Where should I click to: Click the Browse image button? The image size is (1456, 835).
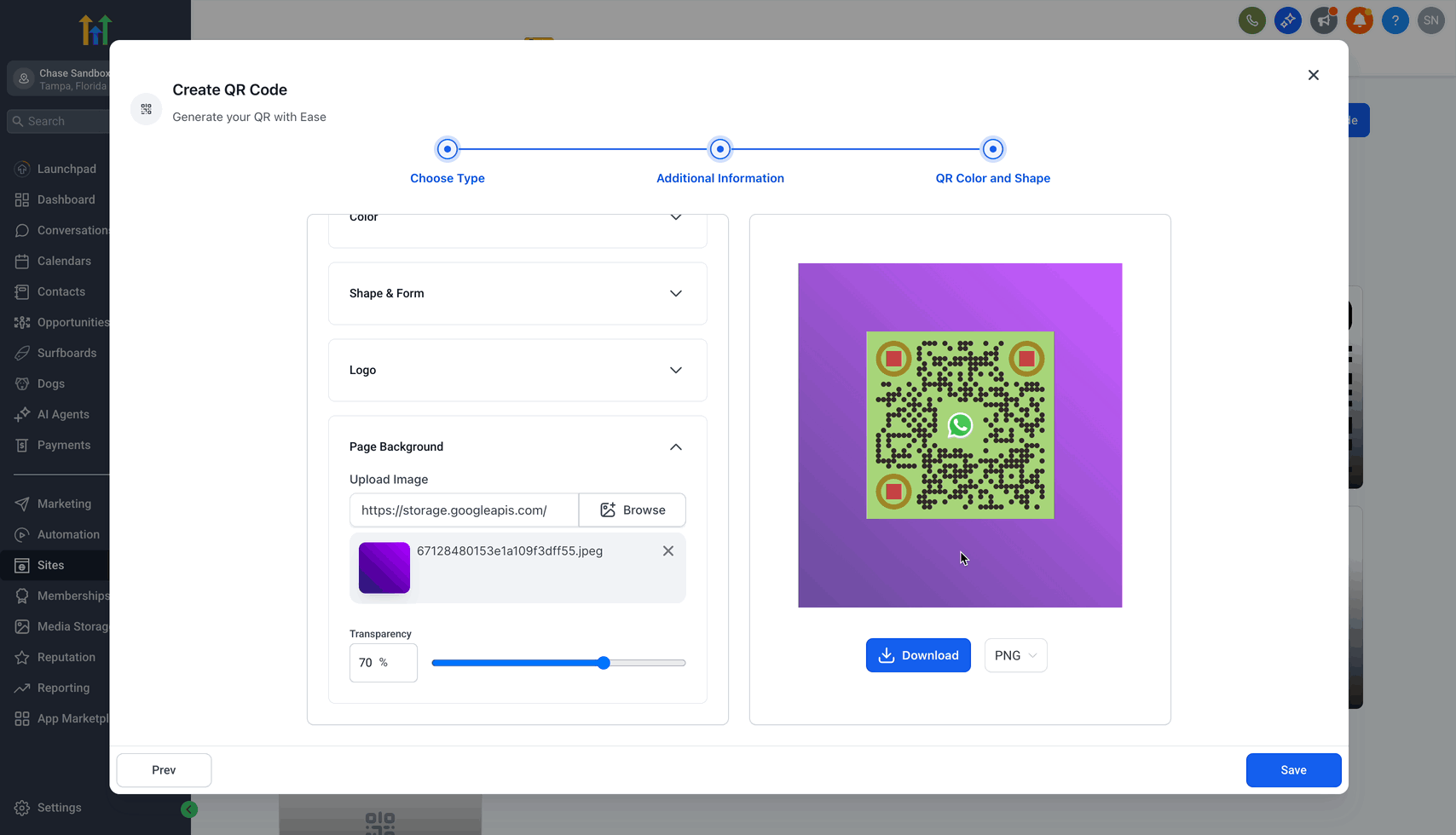(x=633, y=510)
